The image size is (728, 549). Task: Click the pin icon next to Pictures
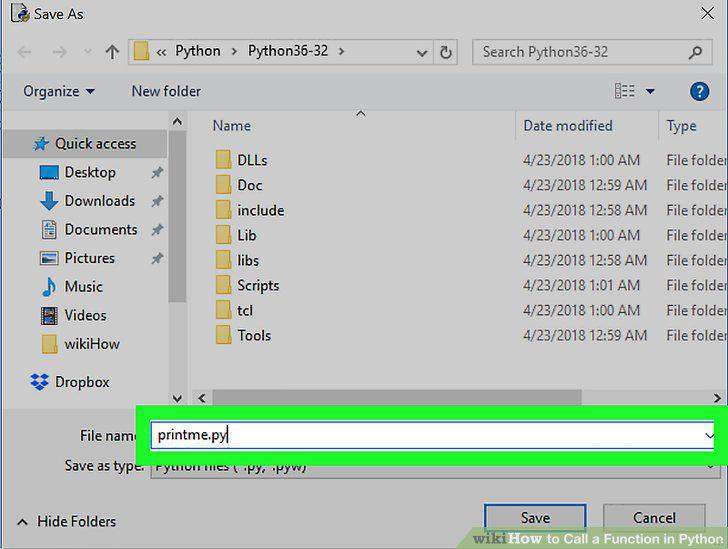pyautogui.click(x=157, y=258)
